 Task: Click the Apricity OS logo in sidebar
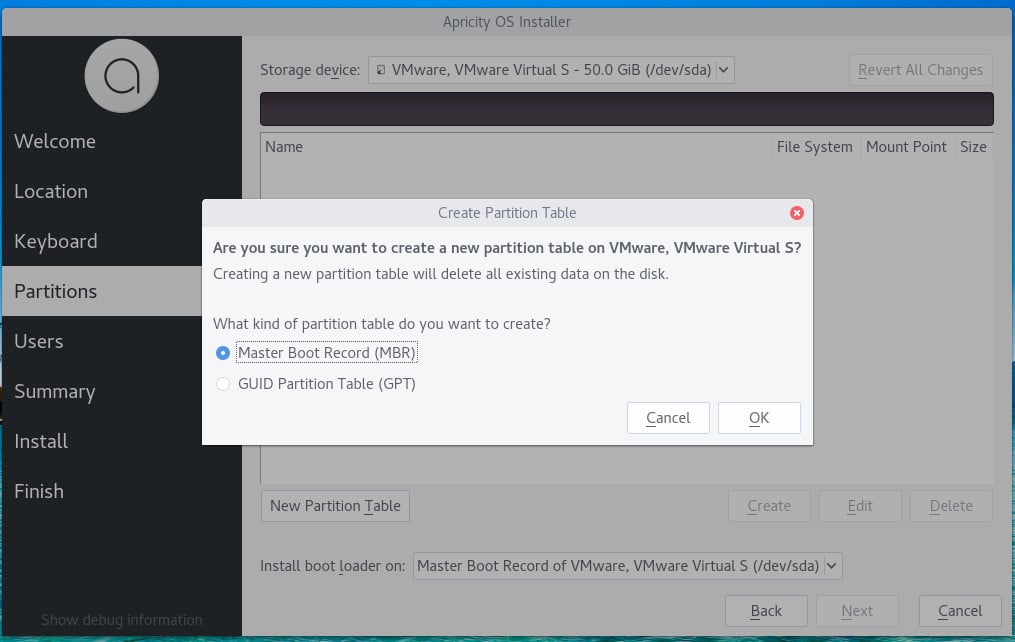(121, 76)
